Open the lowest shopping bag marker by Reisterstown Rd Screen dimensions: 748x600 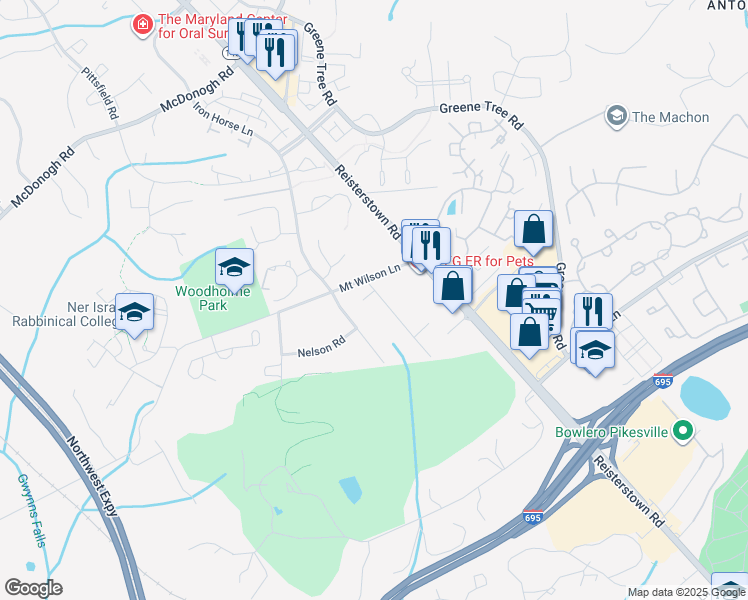[x=529, y=332]
